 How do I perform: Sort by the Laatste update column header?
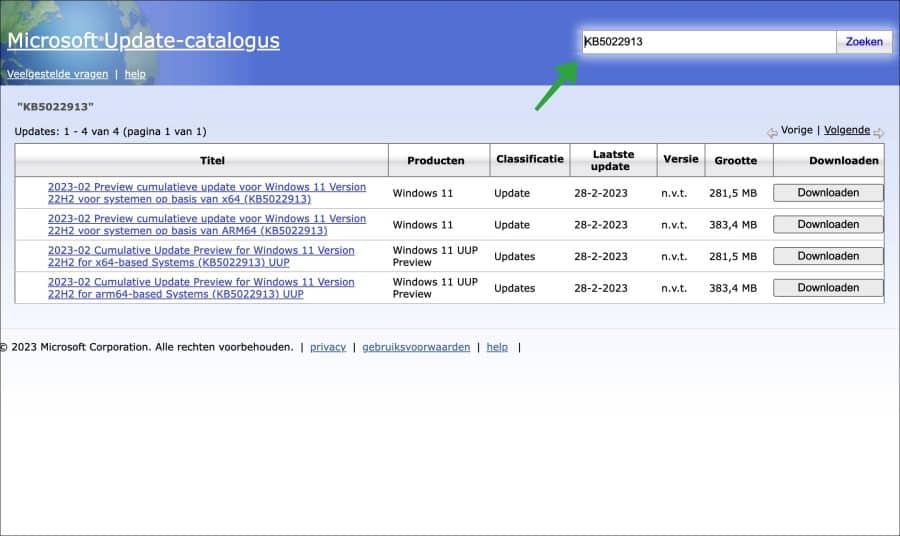click(613, 160)
